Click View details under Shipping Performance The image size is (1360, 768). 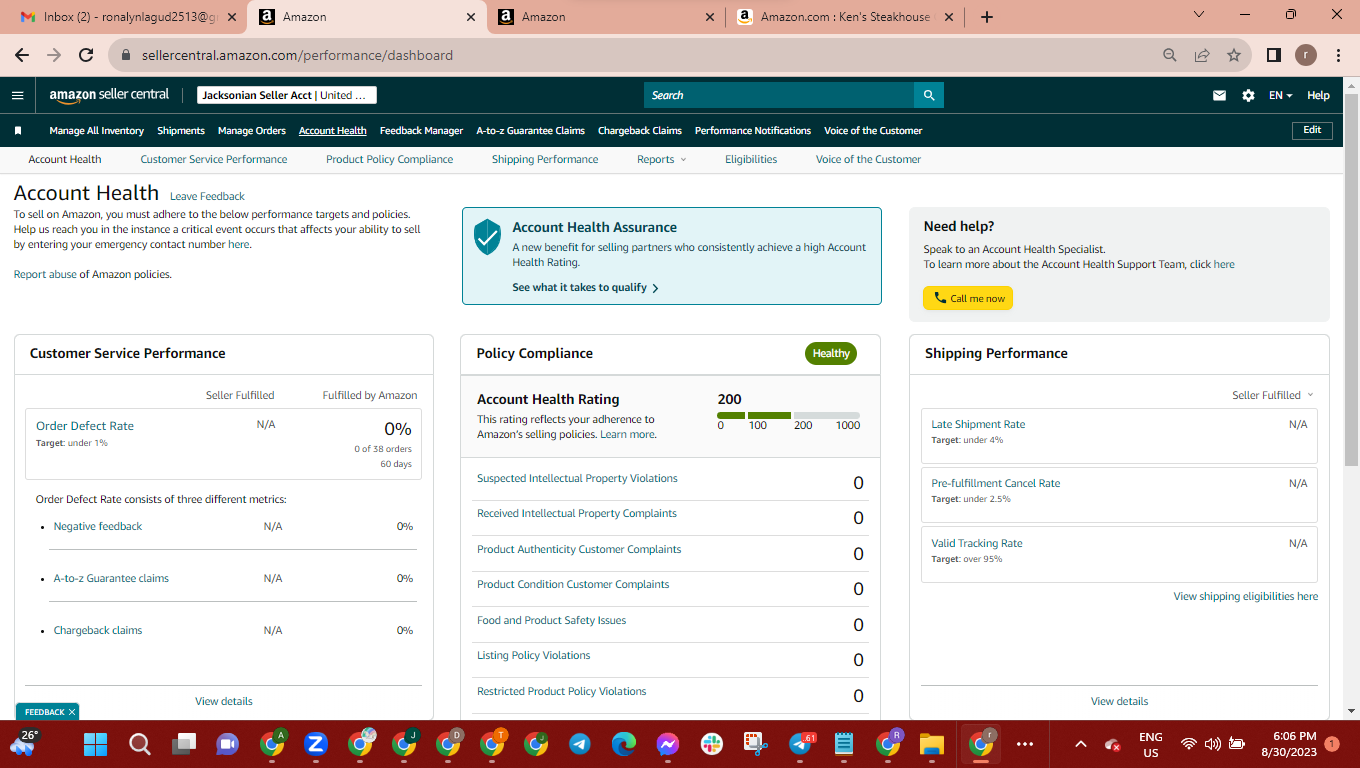1119,701
